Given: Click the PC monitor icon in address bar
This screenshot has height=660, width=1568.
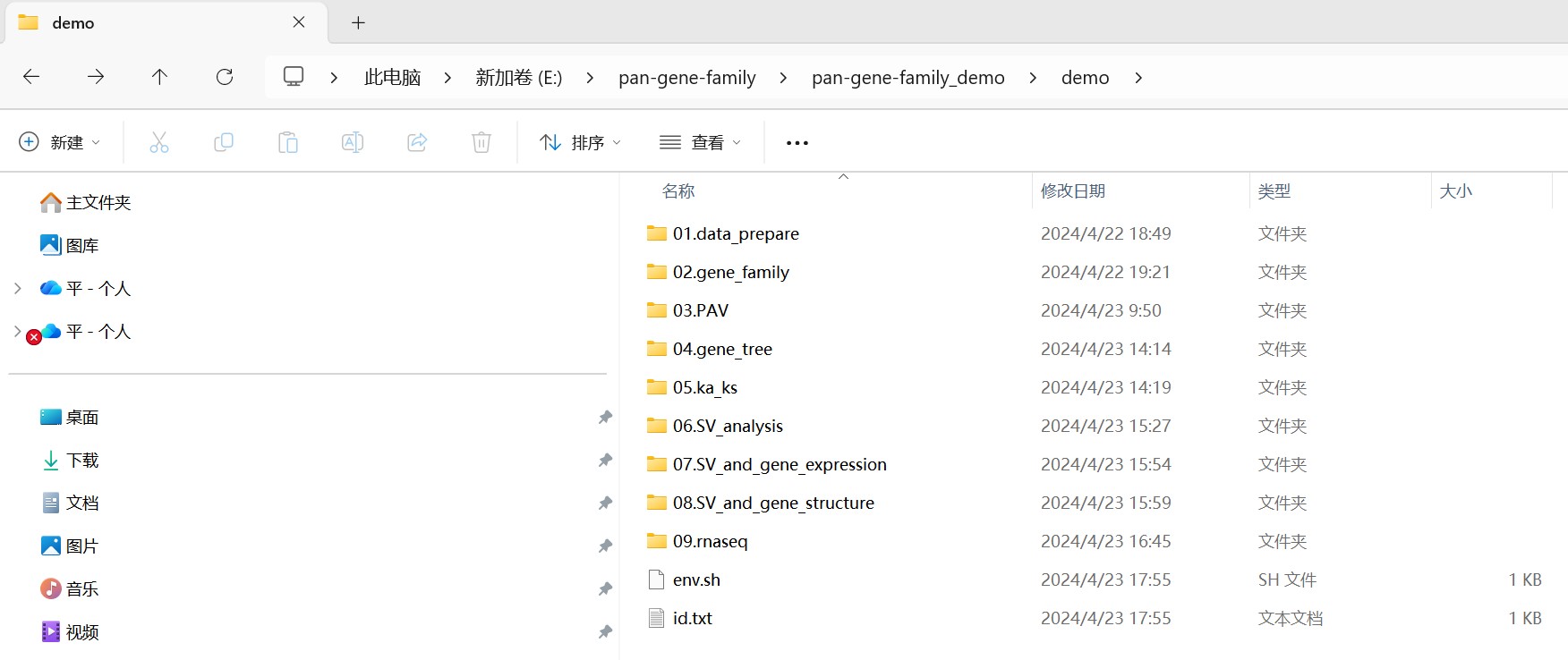Looking at the screenshot, I should [294, 76].
